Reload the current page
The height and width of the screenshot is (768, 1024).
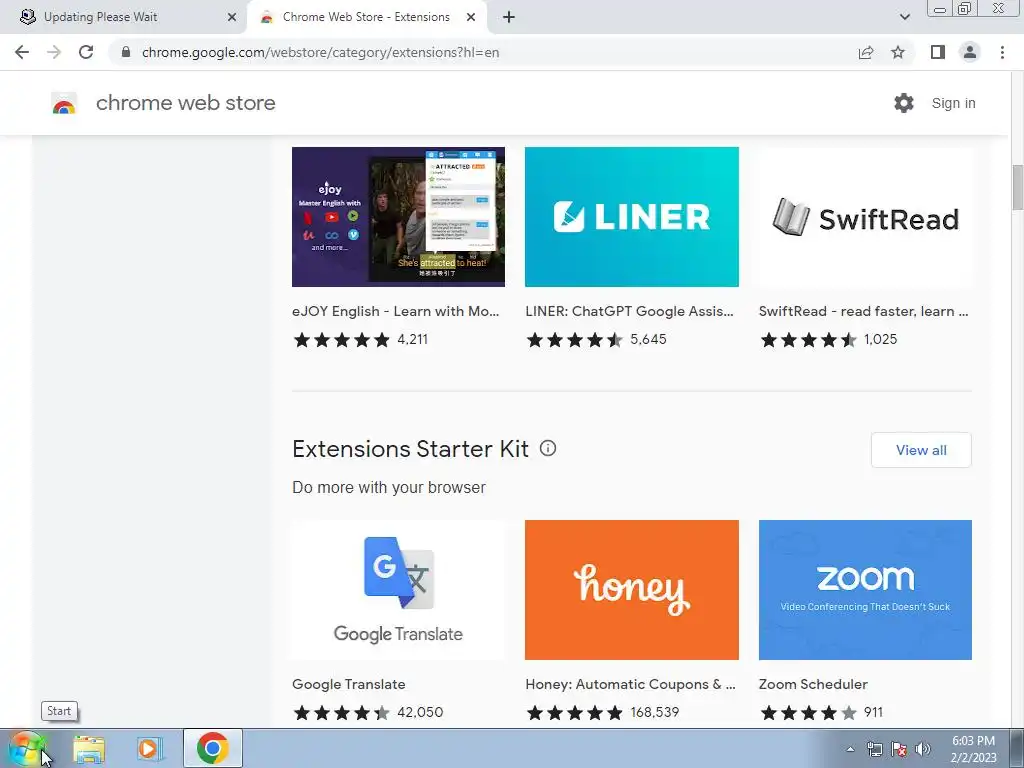[x=86, y=52]
